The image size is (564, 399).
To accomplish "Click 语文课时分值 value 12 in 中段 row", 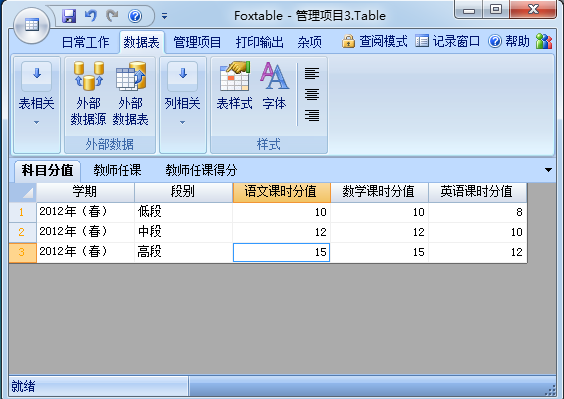I will [x=281, y=232].
